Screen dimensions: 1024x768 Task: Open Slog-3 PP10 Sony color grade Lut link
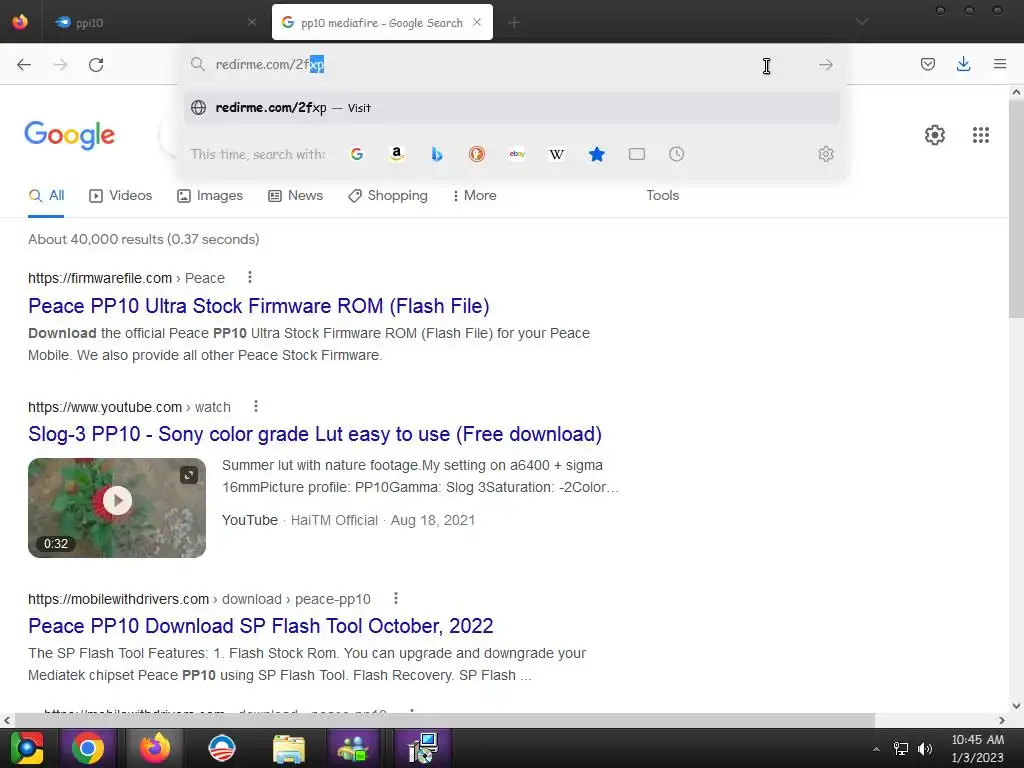tap(315, 434)
